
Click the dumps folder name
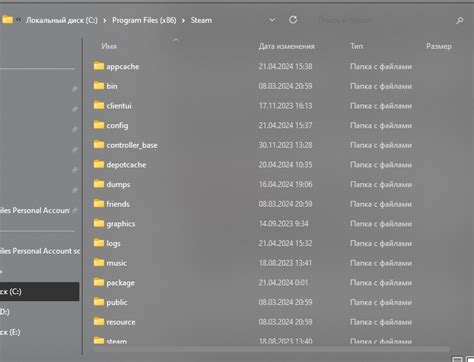(x=118, y=185)
